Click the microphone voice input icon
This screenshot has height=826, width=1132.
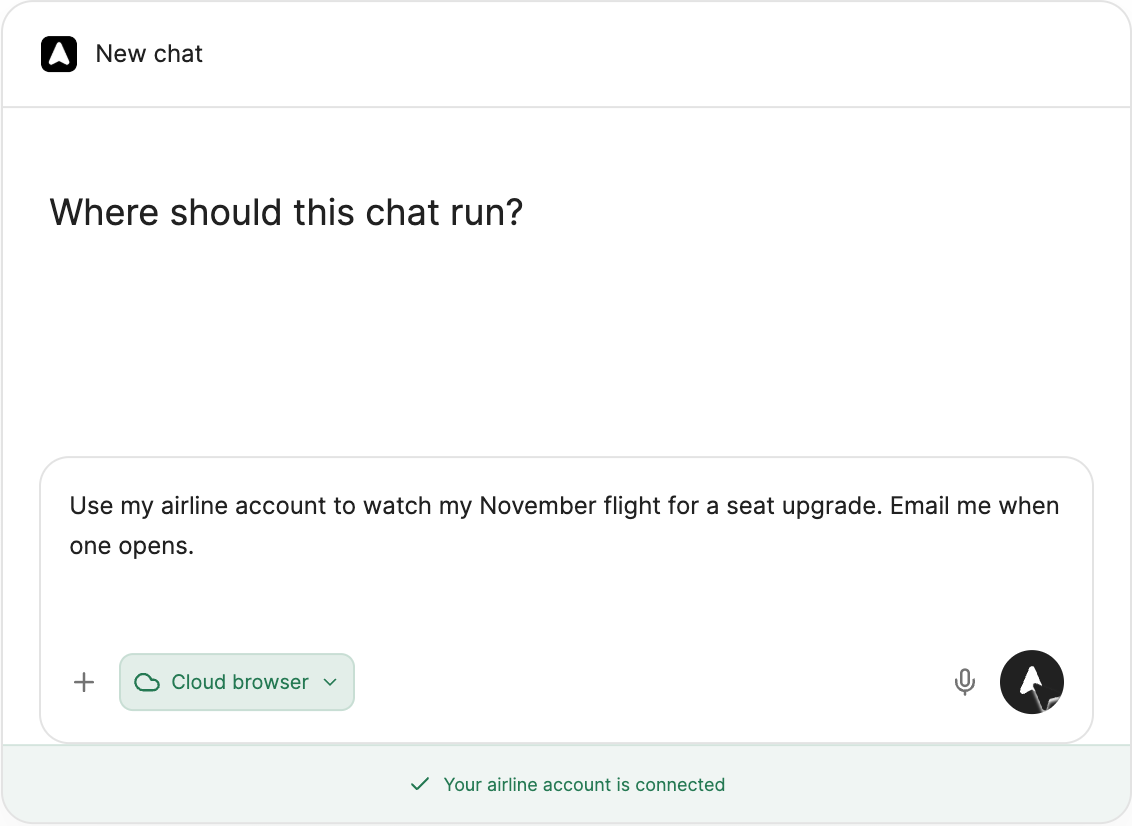965,682
